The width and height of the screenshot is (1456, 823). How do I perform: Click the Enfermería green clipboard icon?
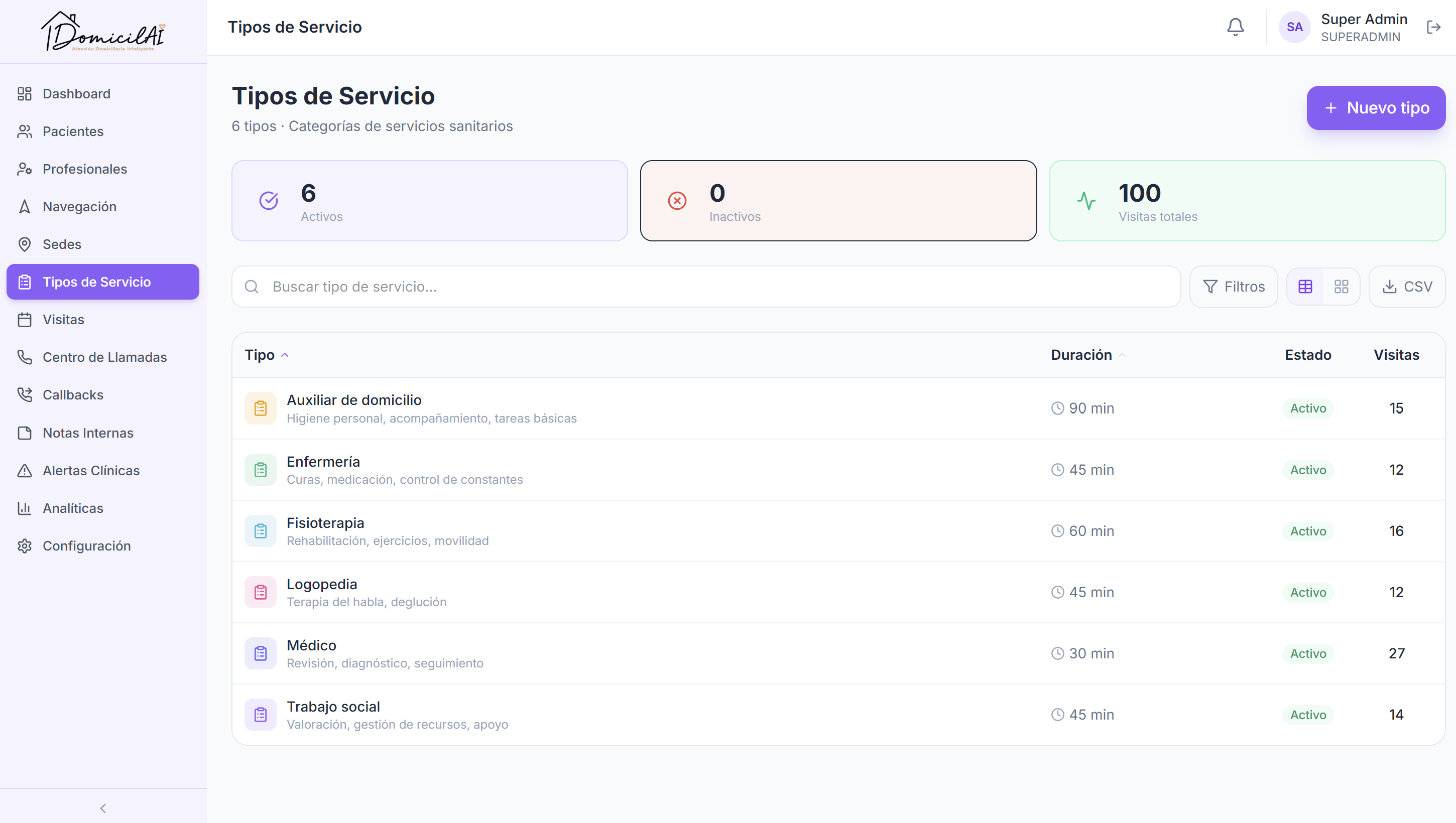click(x=260, y=470)
